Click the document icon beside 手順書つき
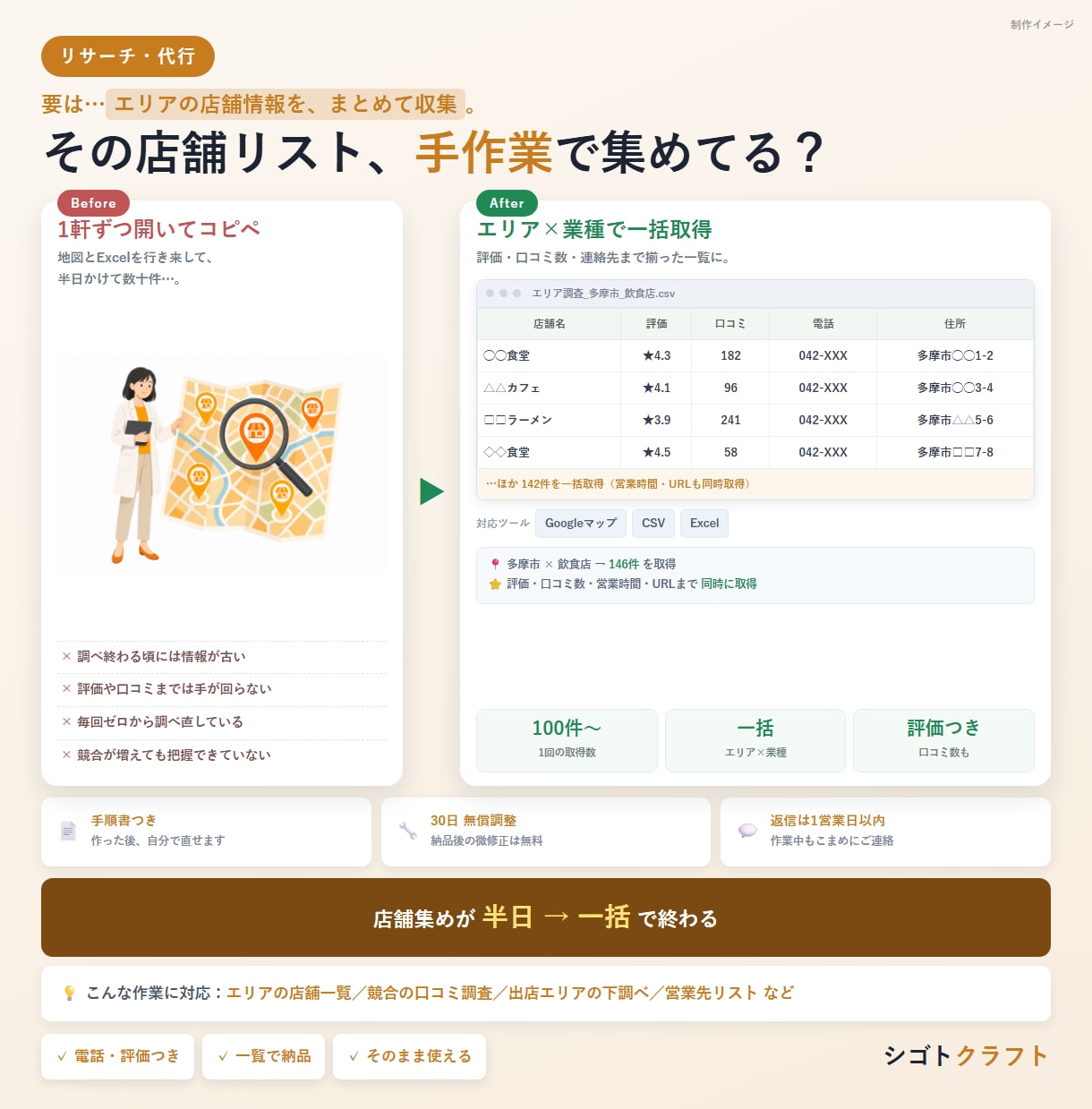 point(68,831)
